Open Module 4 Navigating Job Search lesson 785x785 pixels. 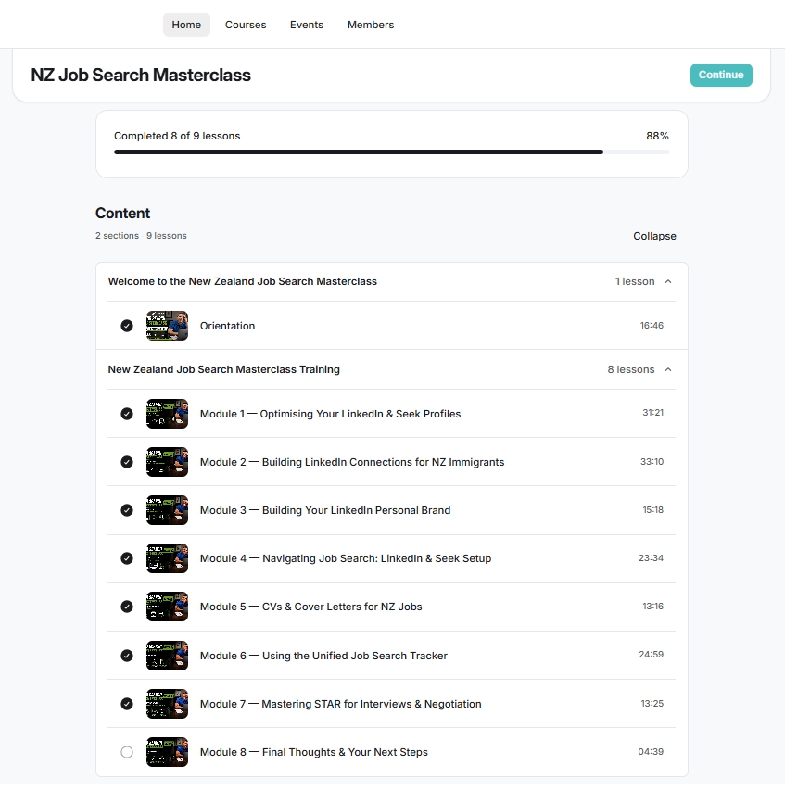(345, 558)
